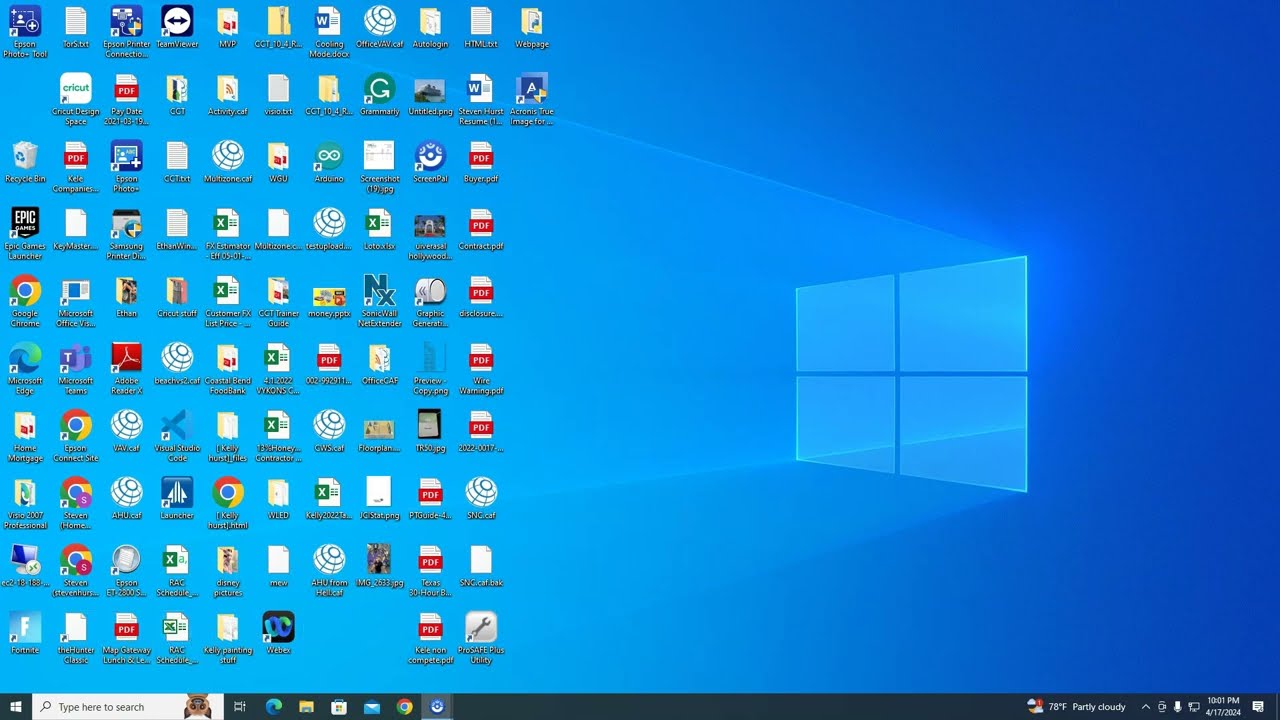
Task: Select the theHunter Classic icon
Action: click(x=76, y=638)
